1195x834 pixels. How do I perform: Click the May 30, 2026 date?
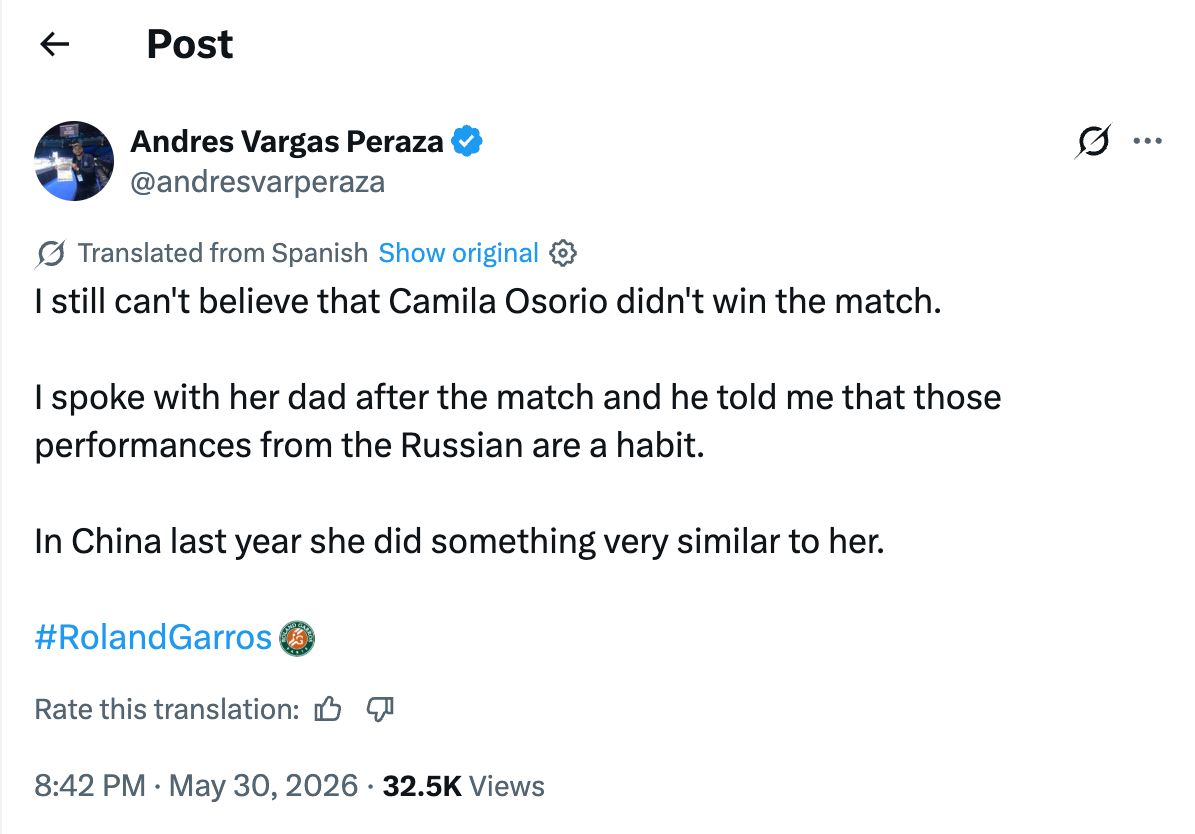click(x=263, y=786)
